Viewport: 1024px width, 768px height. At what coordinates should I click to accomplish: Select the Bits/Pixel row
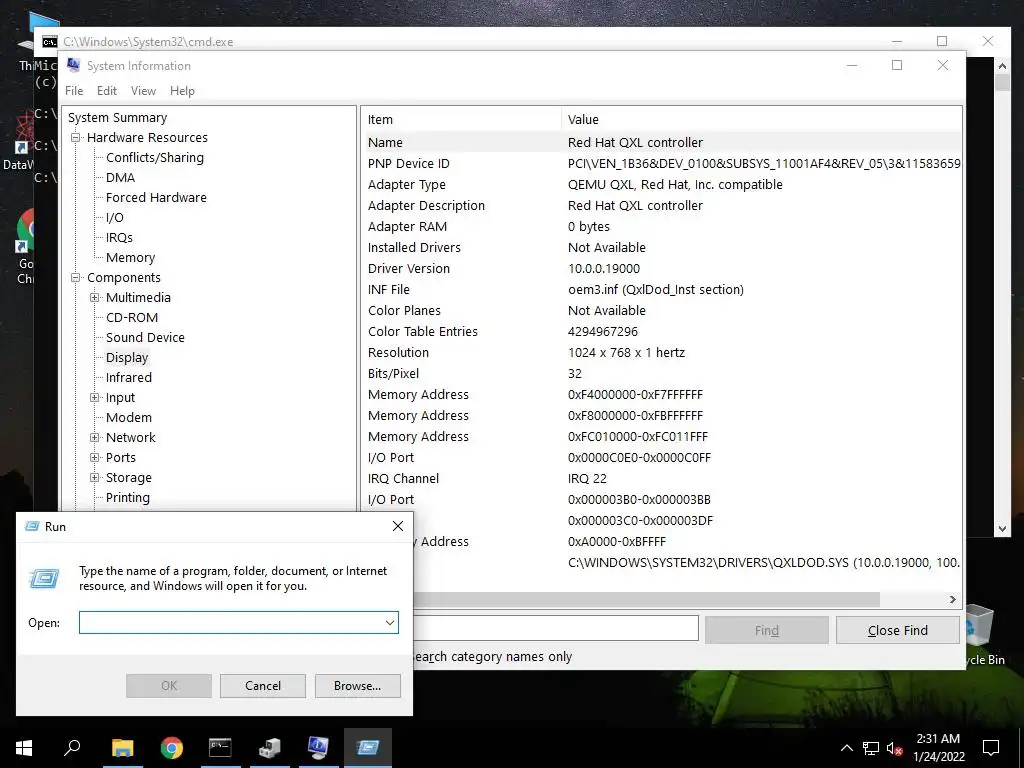pos(661,374)
